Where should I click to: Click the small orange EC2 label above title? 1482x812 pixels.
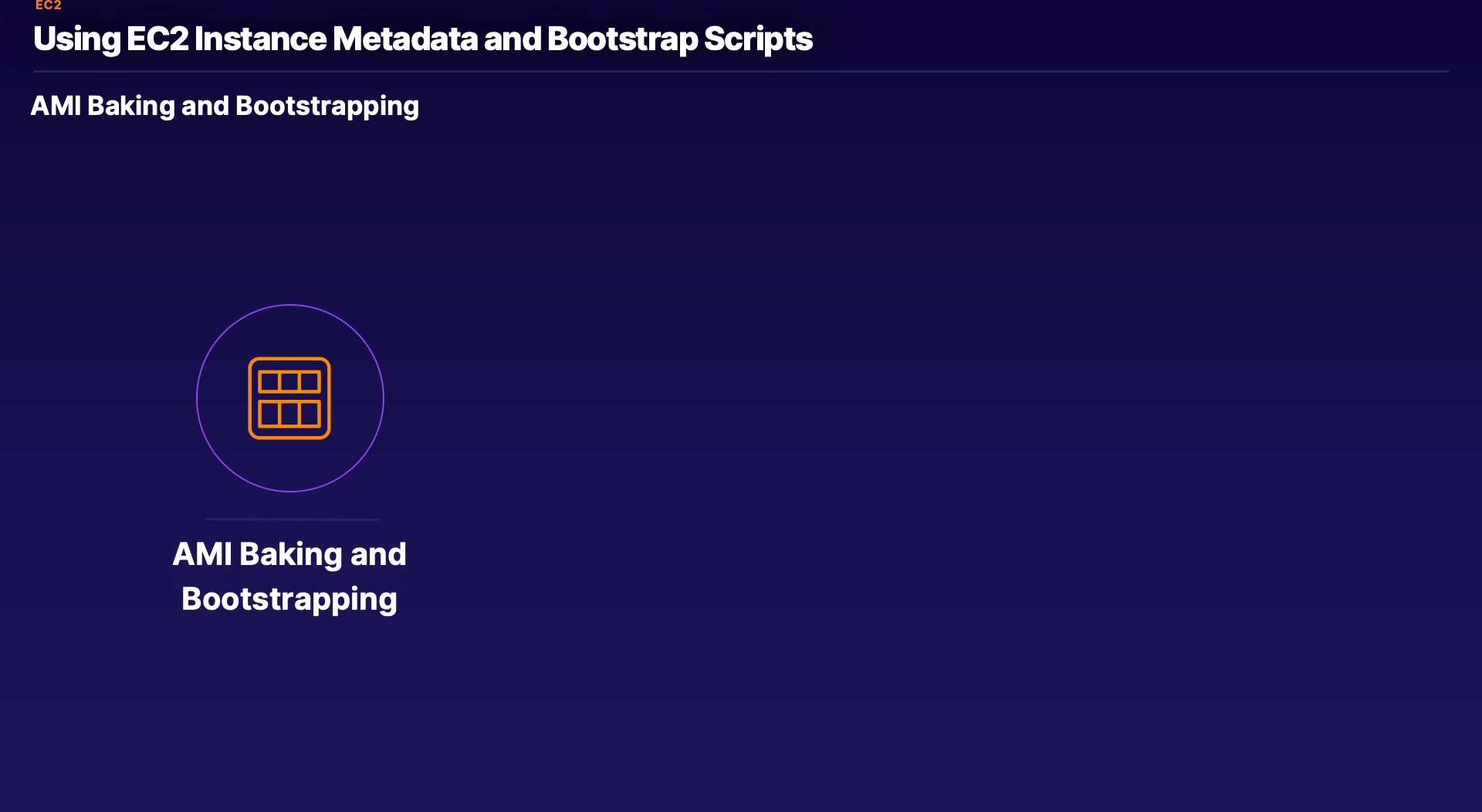pyautogui.click(x=48, y=5)
